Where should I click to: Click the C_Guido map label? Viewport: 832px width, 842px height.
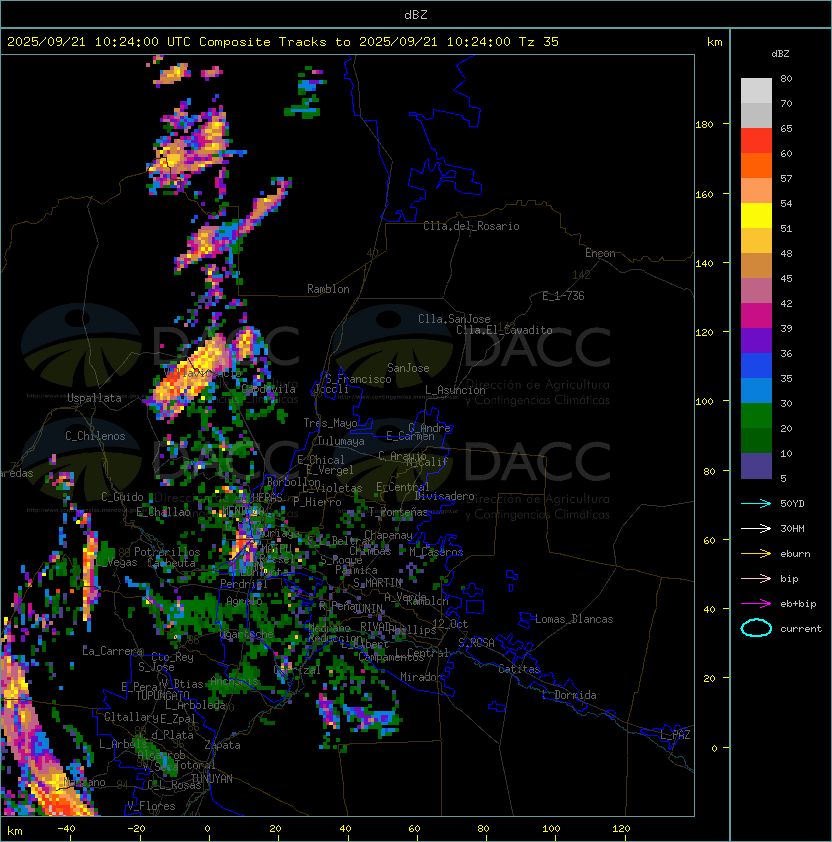[x=122, y=497]
